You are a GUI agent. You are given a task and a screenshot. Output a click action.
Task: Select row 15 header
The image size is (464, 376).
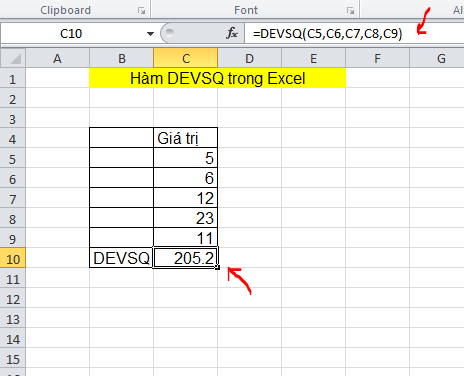[13, 359]
